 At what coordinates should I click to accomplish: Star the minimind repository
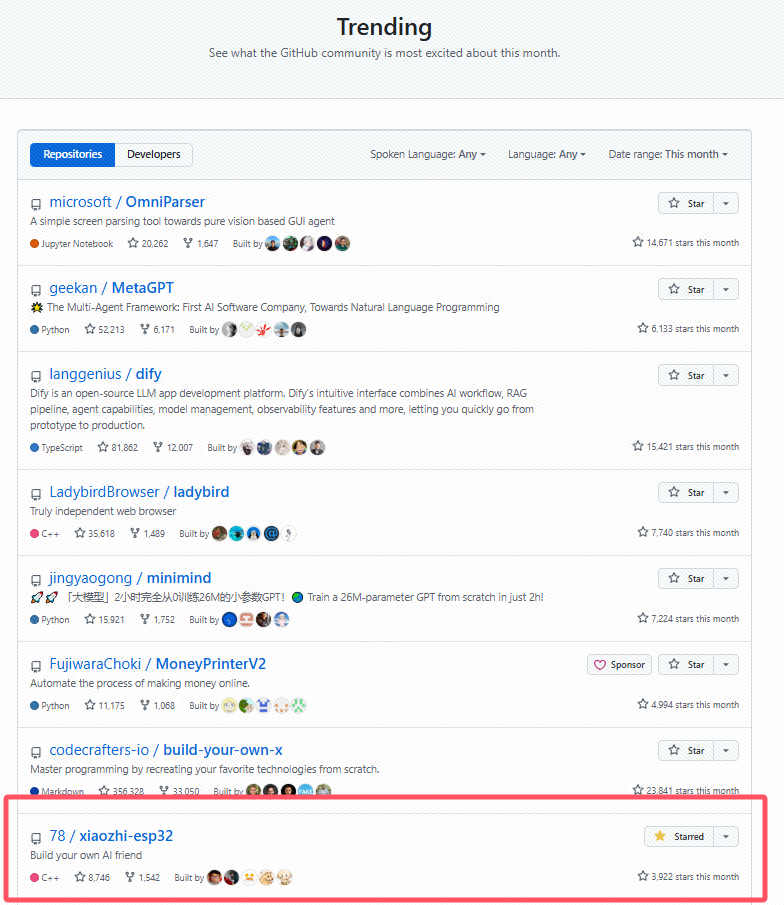tap(686, 578)
